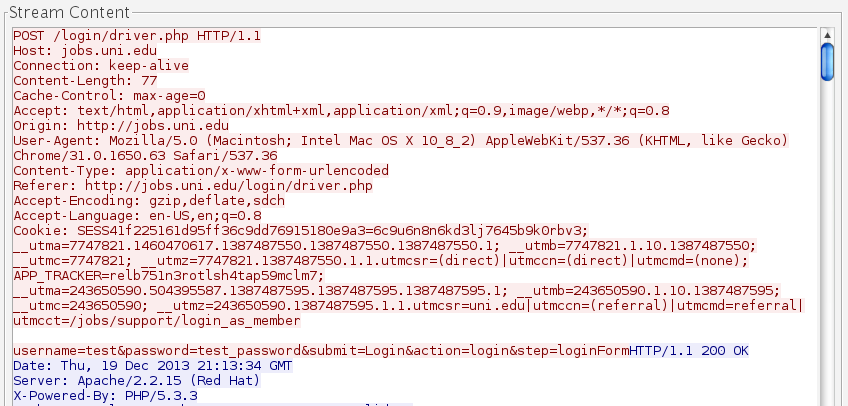Click the Content-Type urlencoded header line
The height and width of the screenshot is (406, 848).
pos(201,171)
